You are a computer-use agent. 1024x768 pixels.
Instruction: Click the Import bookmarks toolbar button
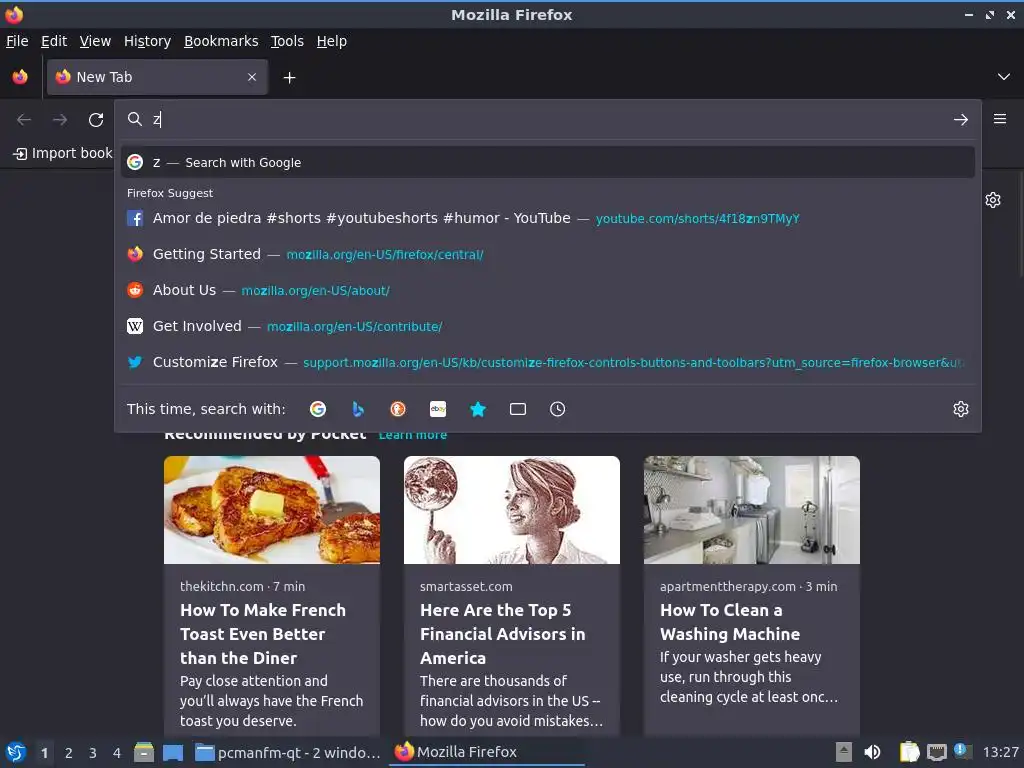click(63, 153)
